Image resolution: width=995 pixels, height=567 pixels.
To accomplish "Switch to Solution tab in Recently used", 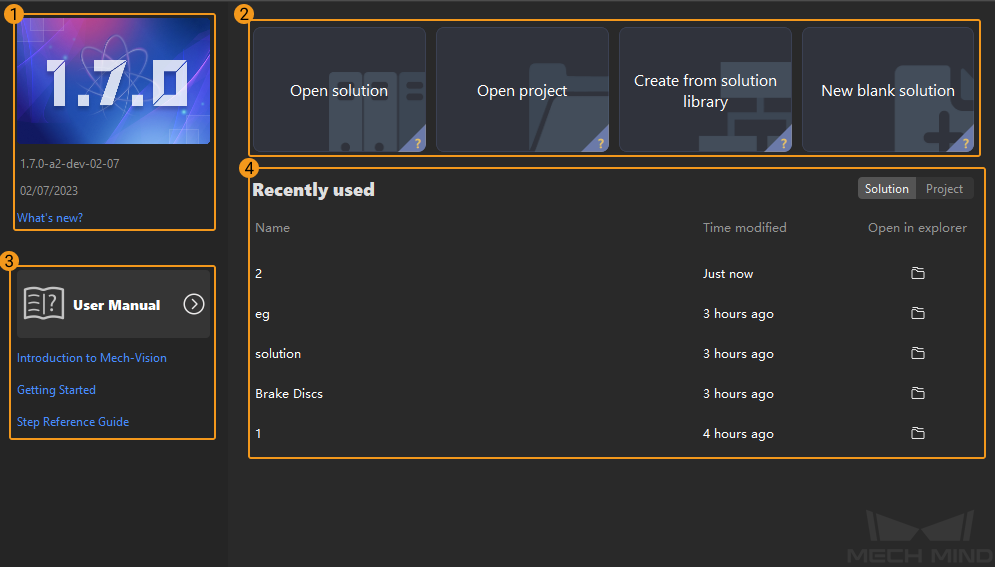I will (x=886, y=189).
